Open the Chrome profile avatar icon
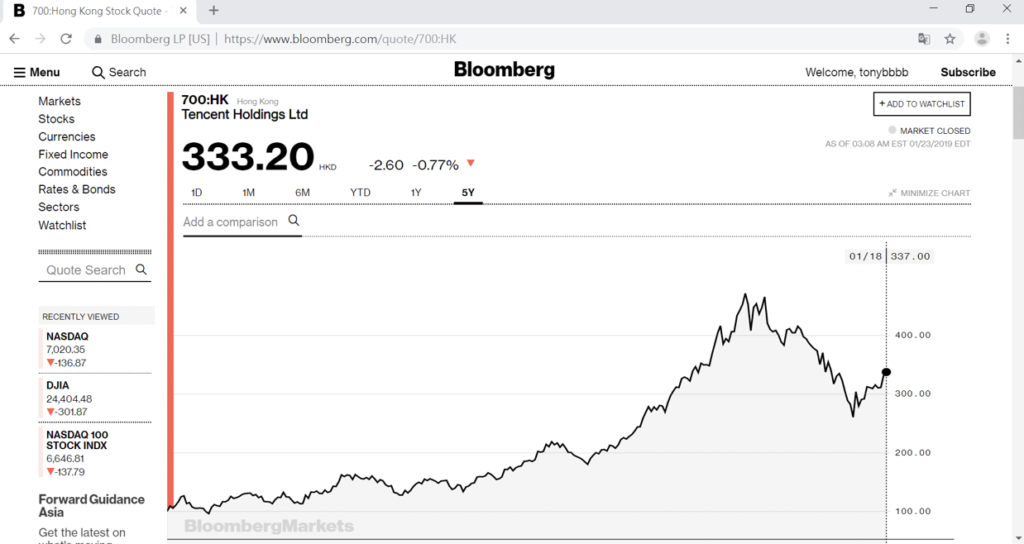This screenshot has height=544, width=1024. pyautogui.click(x=982, y=39)
